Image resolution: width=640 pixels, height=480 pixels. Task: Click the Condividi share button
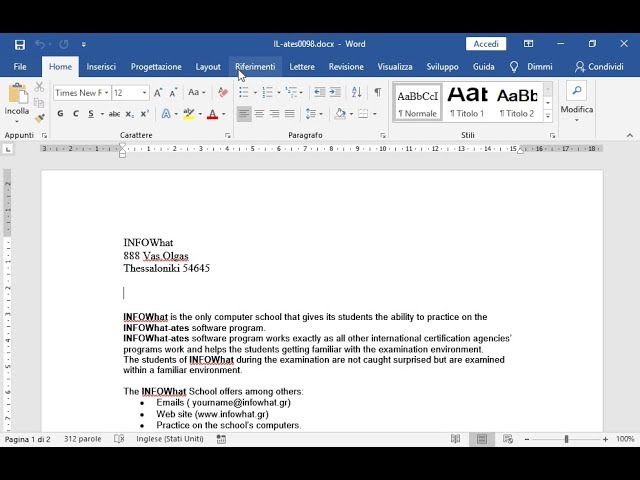(x=599, y=67)
